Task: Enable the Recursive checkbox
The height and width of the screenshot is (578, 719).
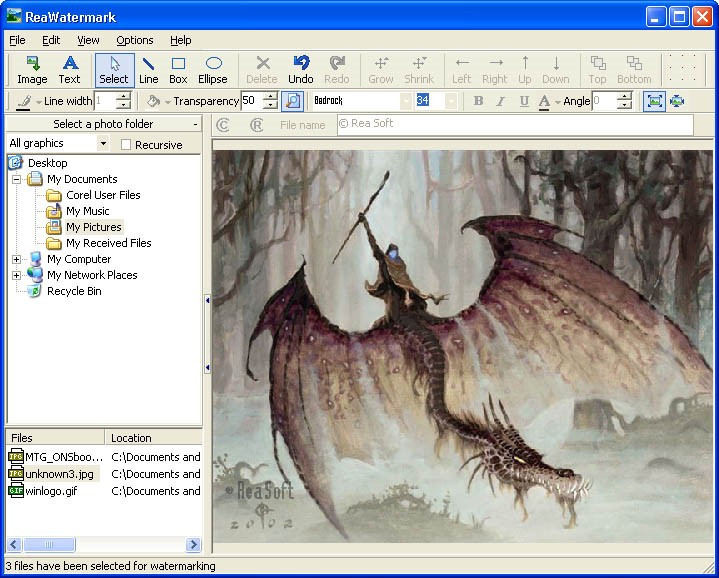Action: click(126, 145)
